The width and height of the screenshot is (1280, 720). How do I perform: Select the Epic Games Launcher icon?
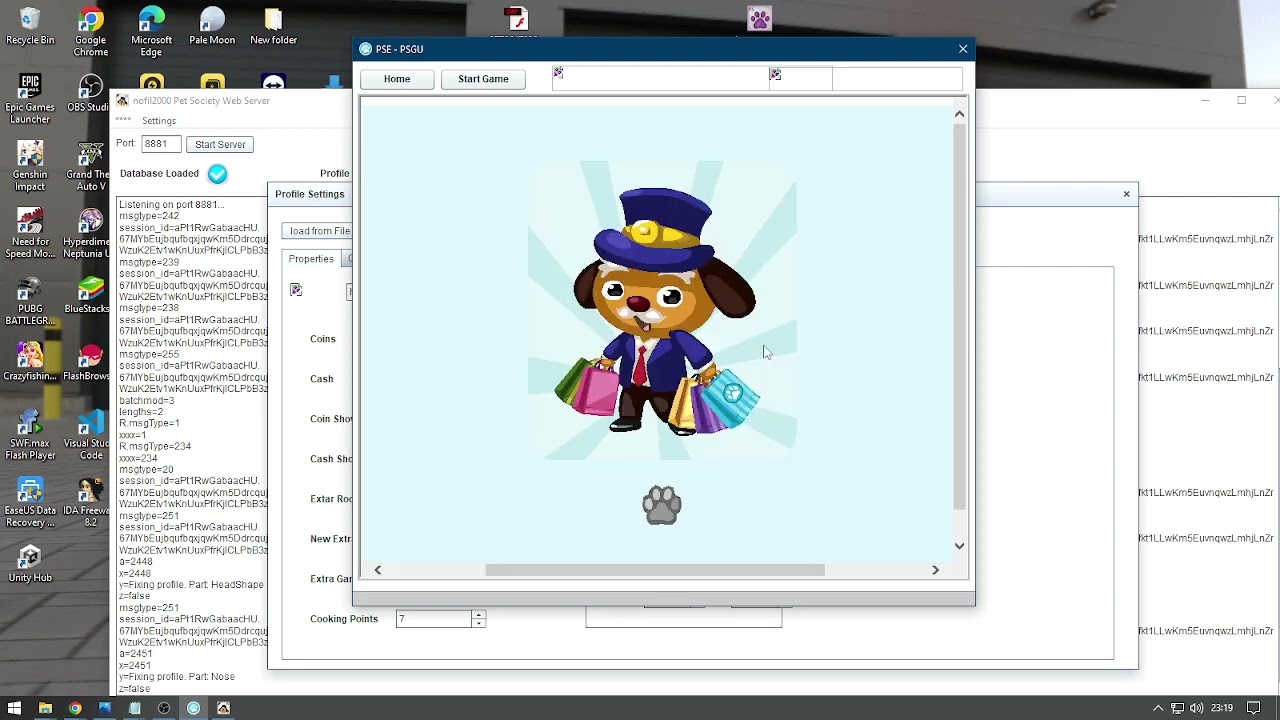tap(30, 99)
